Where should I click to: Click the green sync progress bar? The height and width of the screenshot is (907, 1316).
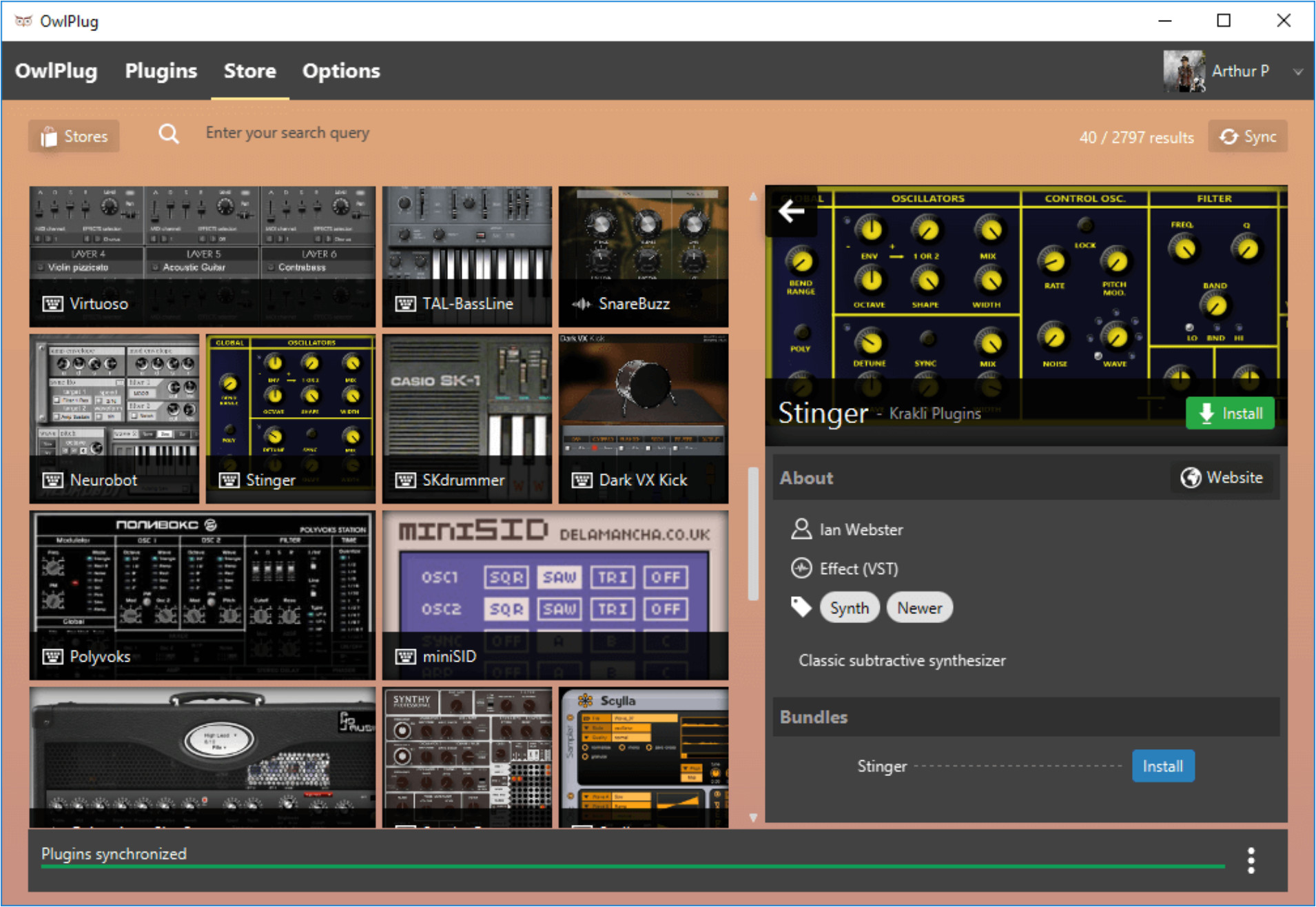pyautogui.click(x=633, y=866)
